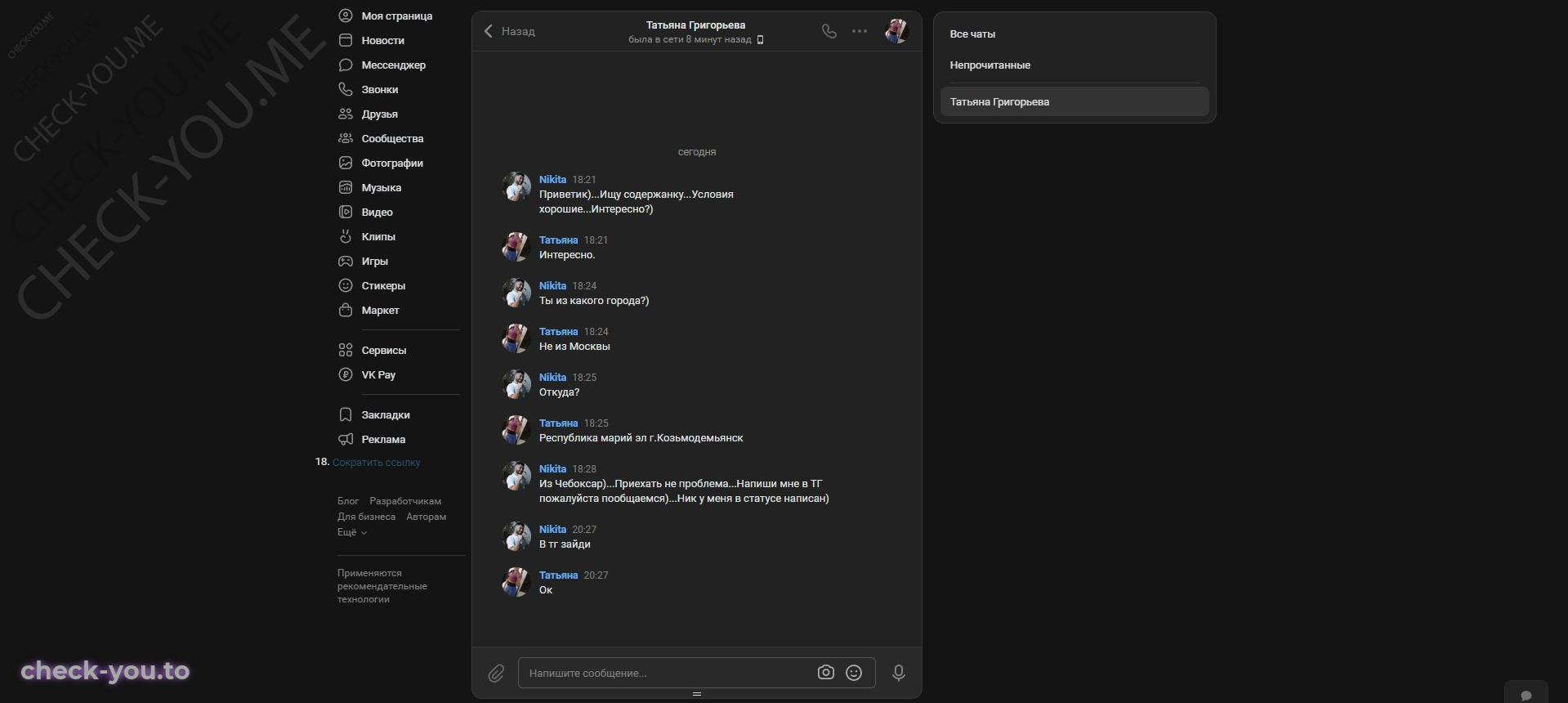Attach a file with the paperclip icon
This screenshot has width=1568, height=703.
[x=497, y=673]
